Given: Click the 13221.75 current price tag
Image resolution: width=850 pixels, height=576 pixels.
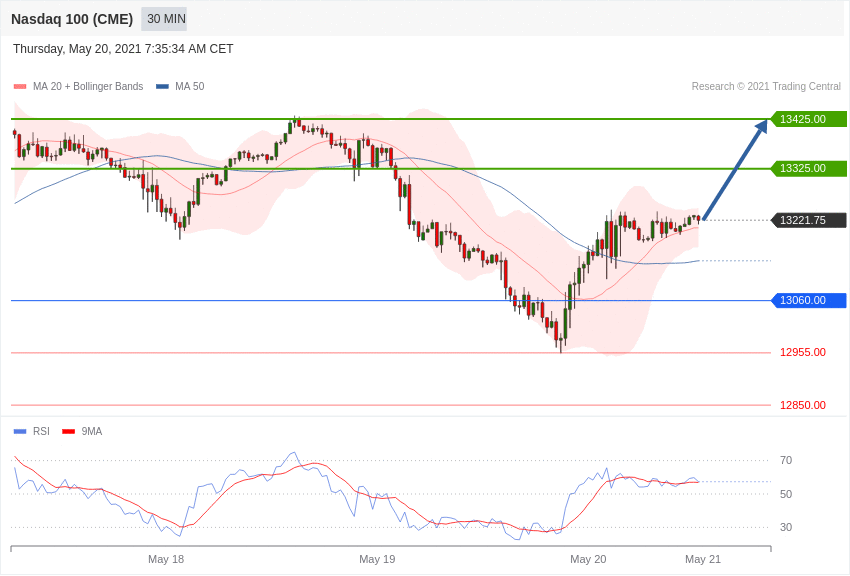Looking at the screenshot, I should pyautogui.click(x=808, y=220).
